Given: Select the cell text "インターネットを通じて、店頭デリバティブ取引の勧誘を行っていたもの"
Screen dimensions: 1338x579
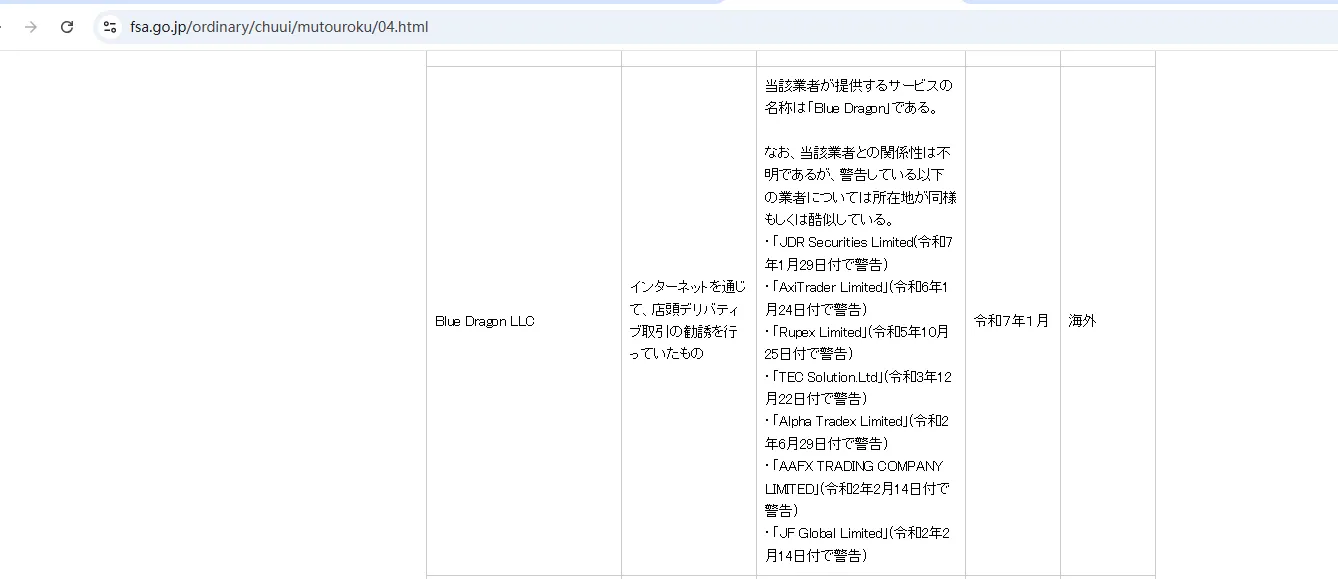Looking at the screenshot, I should 688,320.
